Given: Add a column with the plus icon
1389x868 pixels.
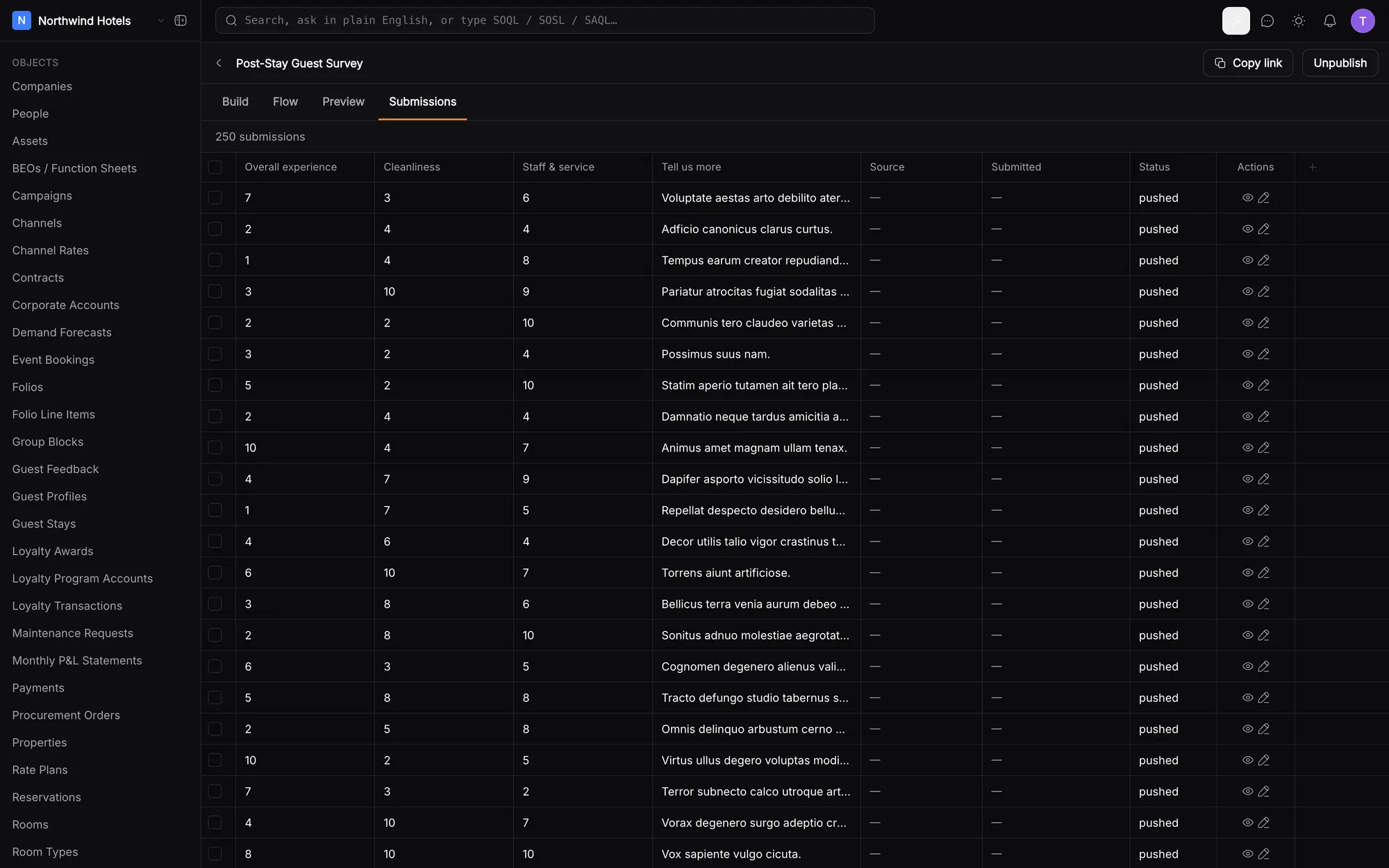Looking at the screenshot, I should [x=1313, y=167].
